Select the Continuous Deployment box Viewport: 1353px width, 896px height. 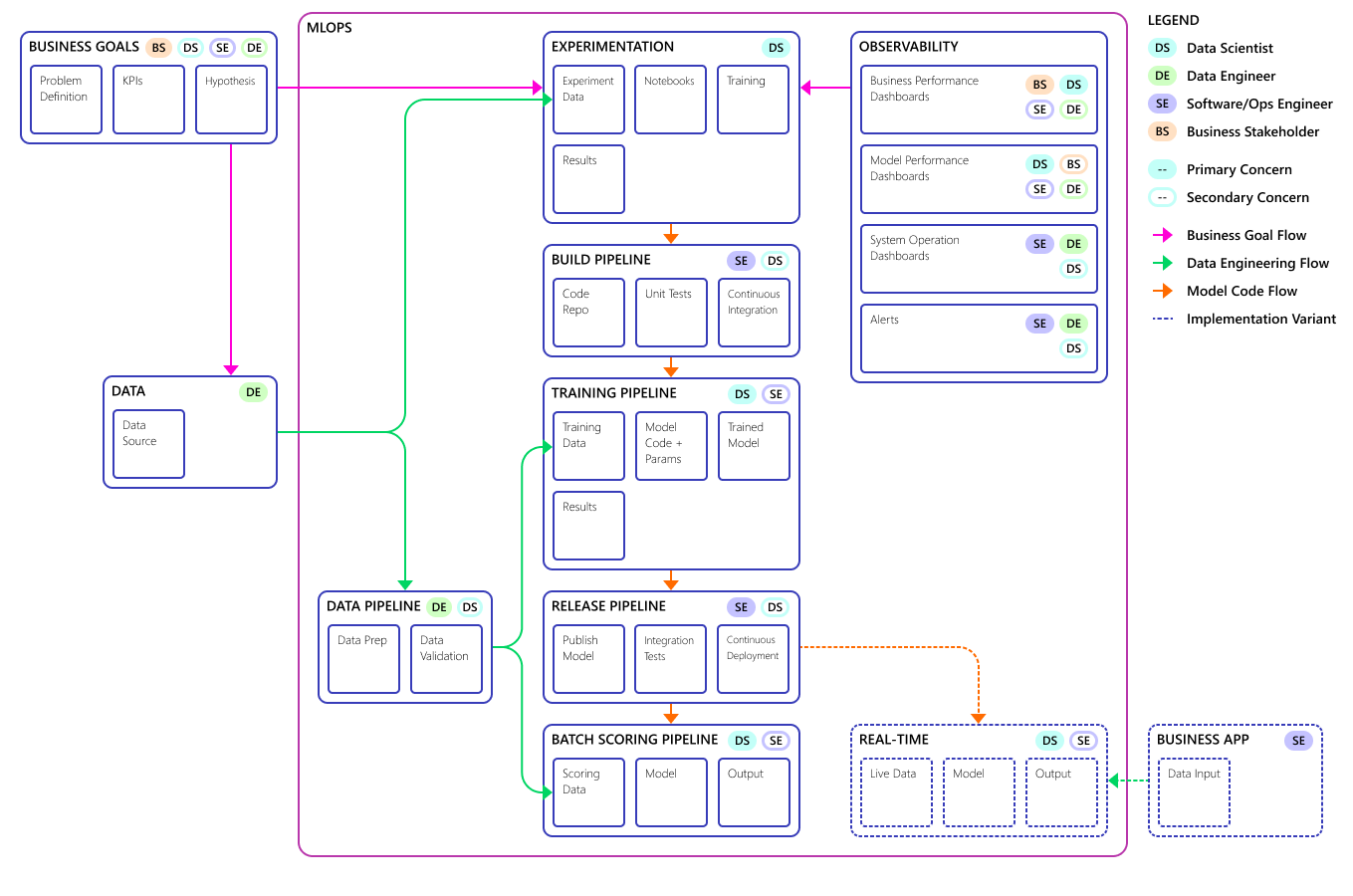point(753,659)
